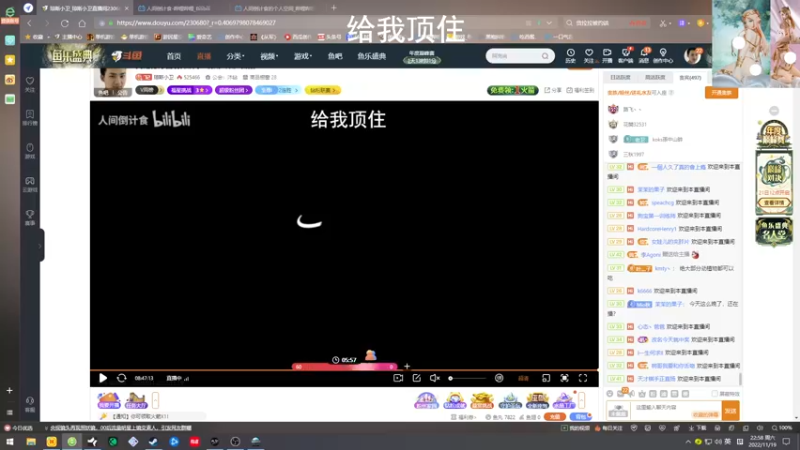Open the 名人堂 side banner
The height and width of the screenshot is (450, 800).
774,232
